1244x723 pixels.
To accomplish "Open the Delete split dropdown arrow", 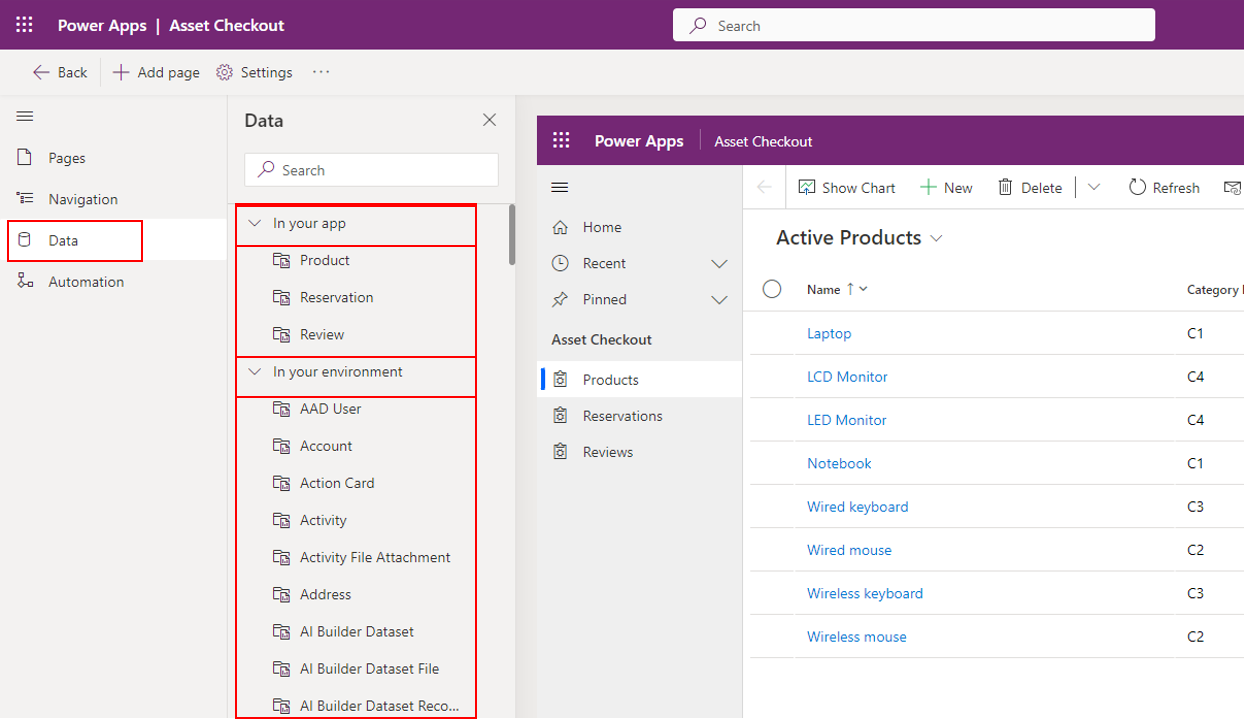I will [1094, 187].
